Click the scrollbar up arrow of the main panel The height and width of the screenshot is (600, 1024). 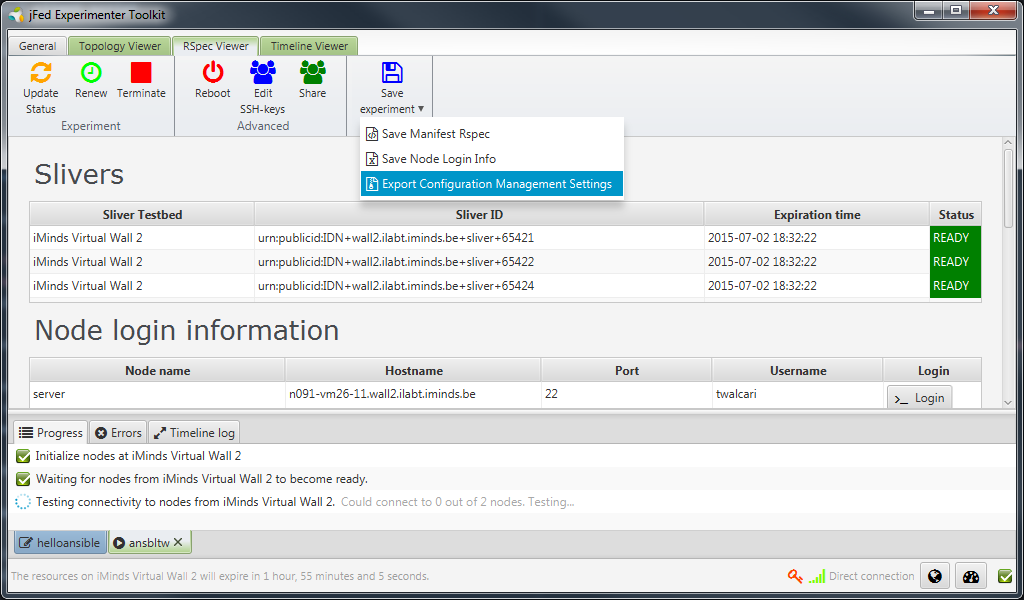click(x=1008, y=142)
